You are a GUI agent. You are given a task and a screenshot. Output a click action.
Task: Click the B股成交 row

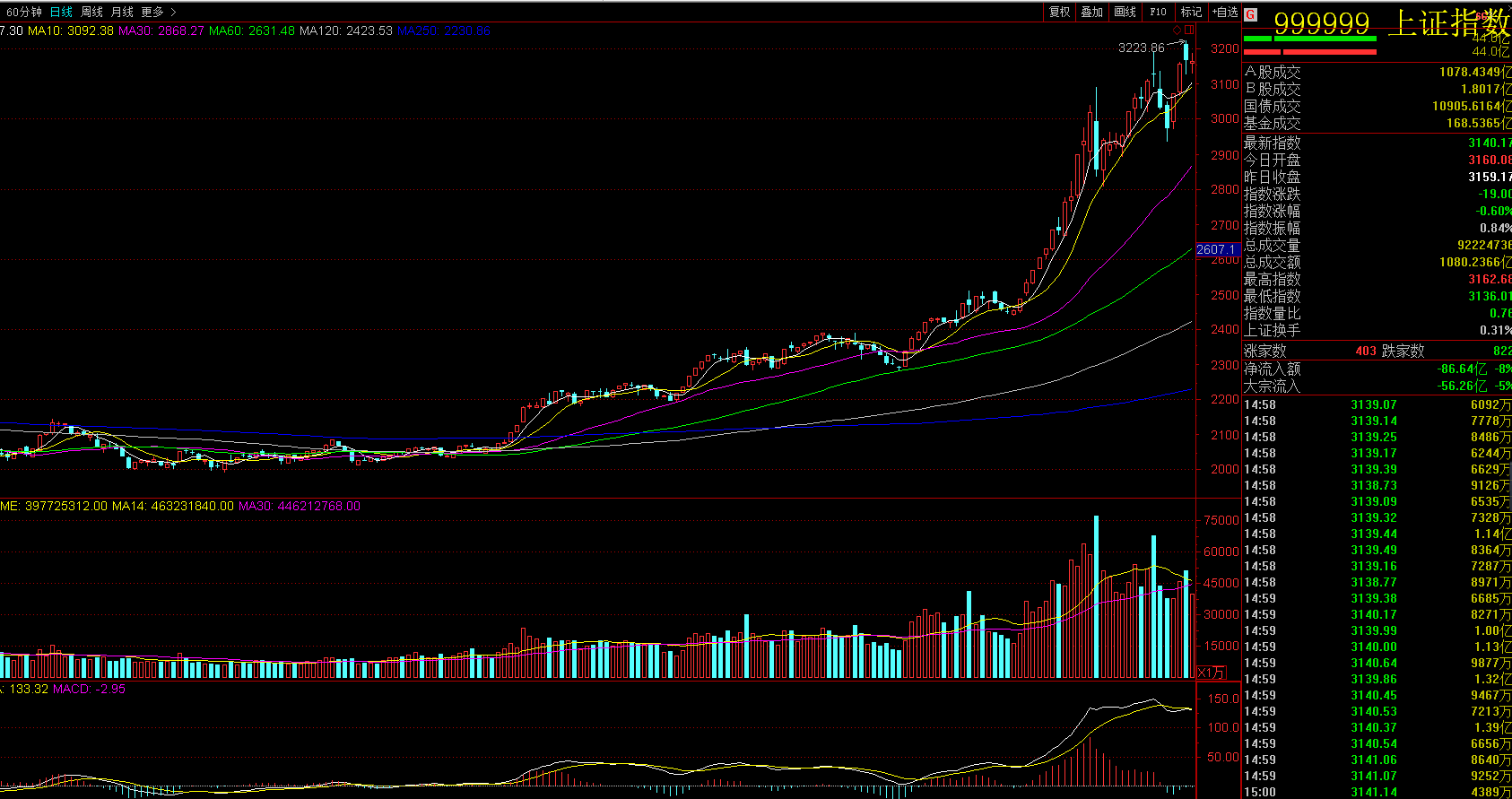[1377, 89]
